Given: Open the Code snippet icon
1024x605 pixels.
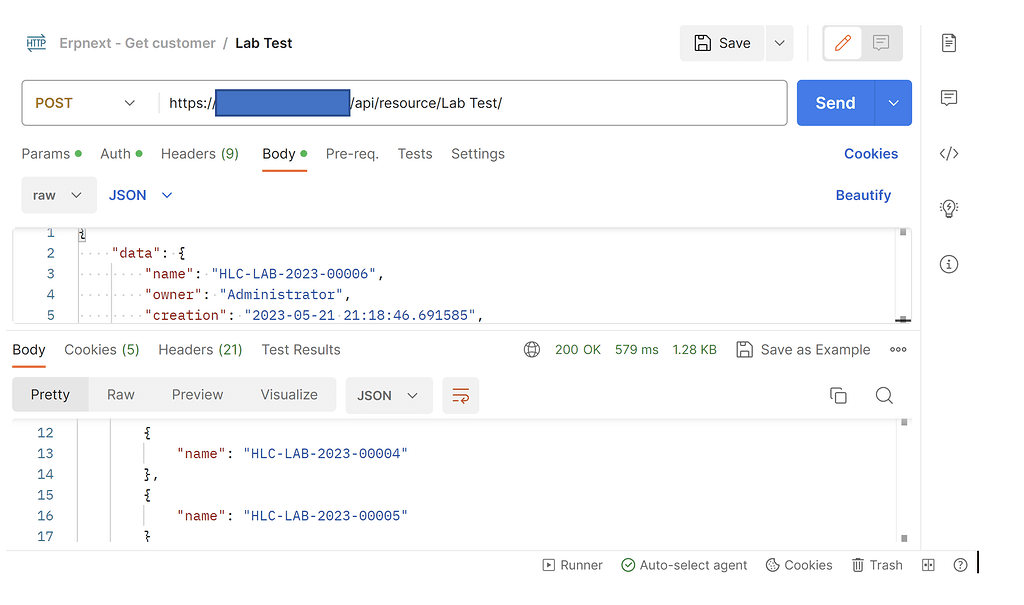Looking at the screenshot, I should (x=949, y=154).
